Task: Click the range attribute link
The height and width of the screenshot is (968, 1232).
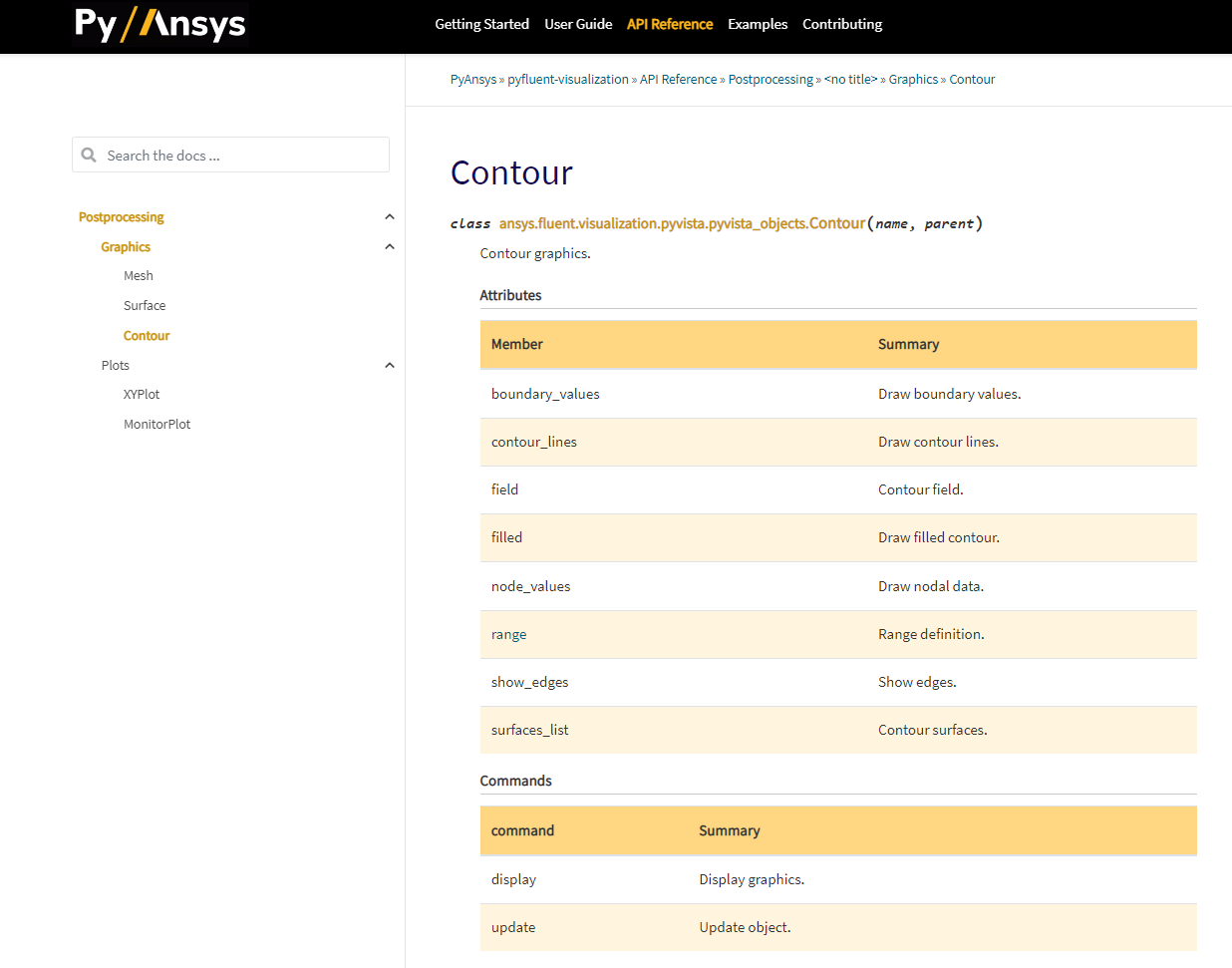Action: (x=508, y=635)
